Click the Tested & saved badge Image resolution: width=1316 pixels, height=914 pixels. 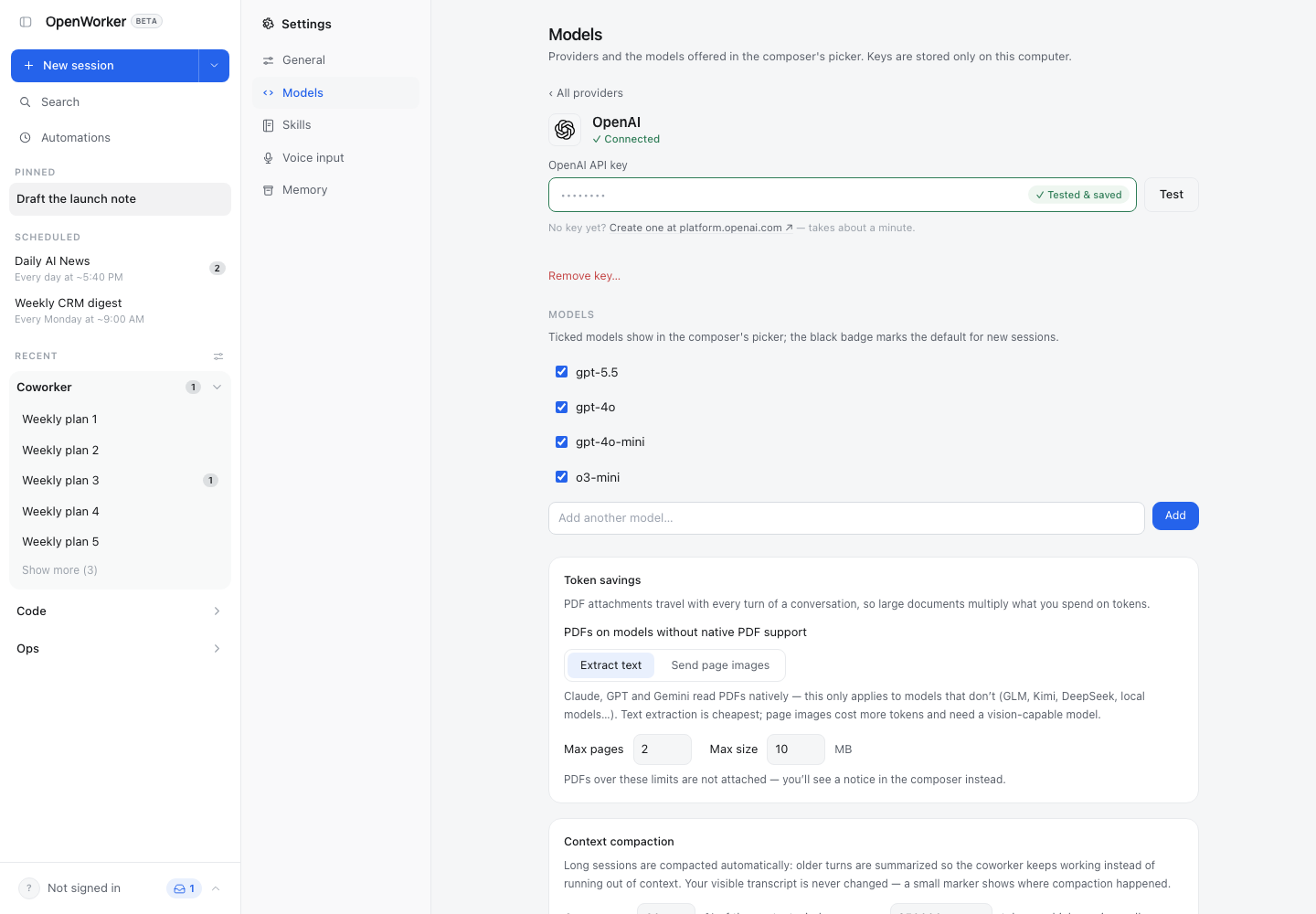pos(1079,195)
